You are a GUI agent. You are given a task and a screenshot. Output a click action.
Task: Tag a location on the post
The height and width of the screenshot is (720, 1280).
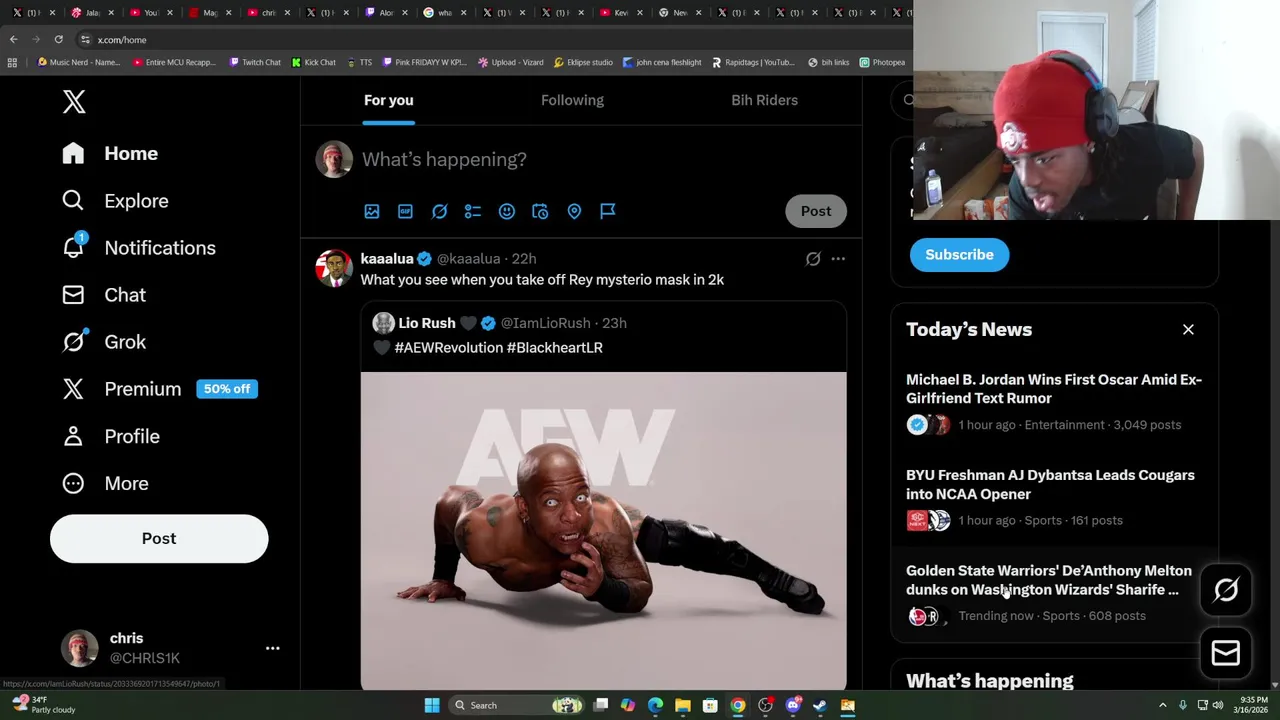click(x=574, y=211)
